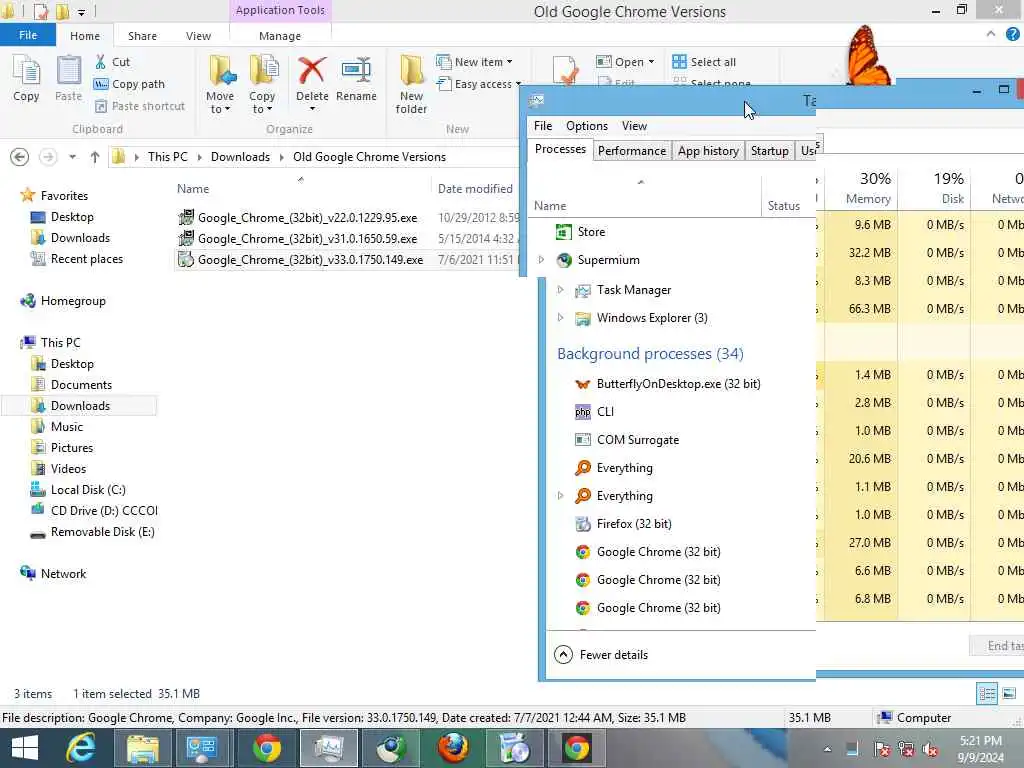Screen dimensions: 1024x768
Task: Open Internet Explorer from the taskbar
Action: (81, 748)
